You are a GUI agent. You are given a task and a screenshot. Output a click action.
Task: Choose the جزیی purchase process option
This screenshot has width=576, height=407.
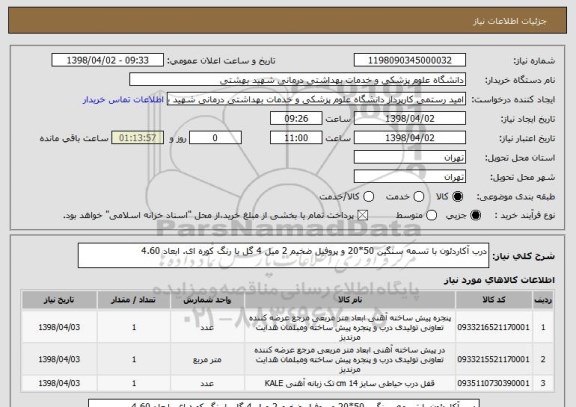(475, 216)
